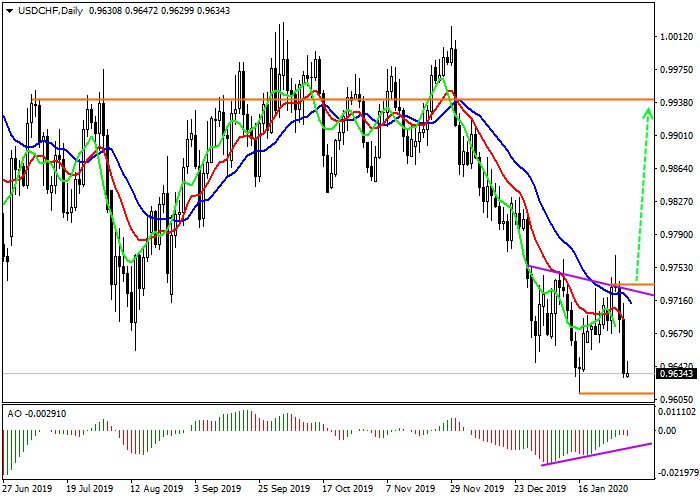Image resolution: width=700 pixels, height=500 pixels.
Task: Click the short orange support line at bottom
Action: [x=615, y=393]
